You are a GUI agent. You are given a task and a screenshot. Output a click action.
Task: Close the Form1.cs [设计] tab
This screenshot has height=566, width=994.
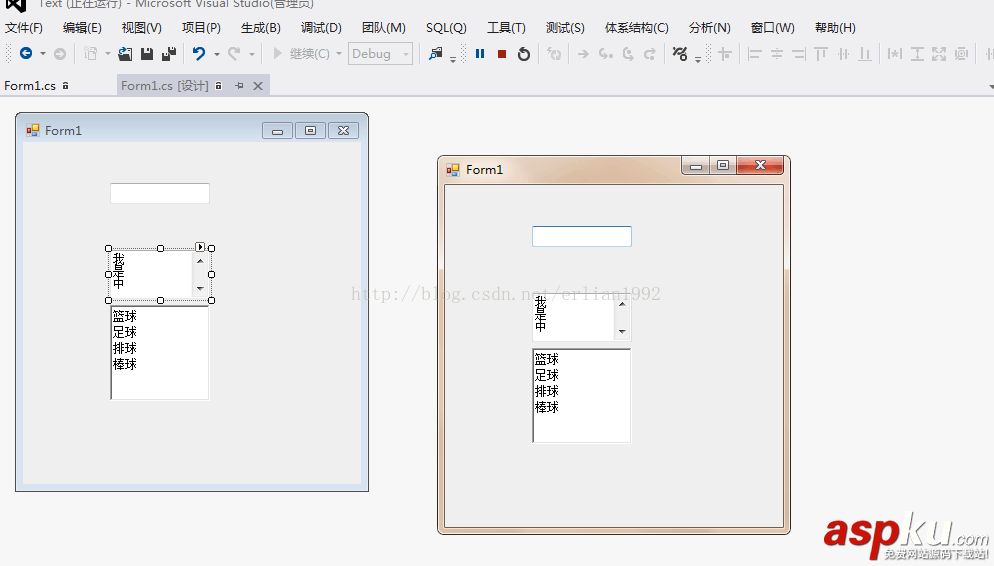click(x=258, y=86)
